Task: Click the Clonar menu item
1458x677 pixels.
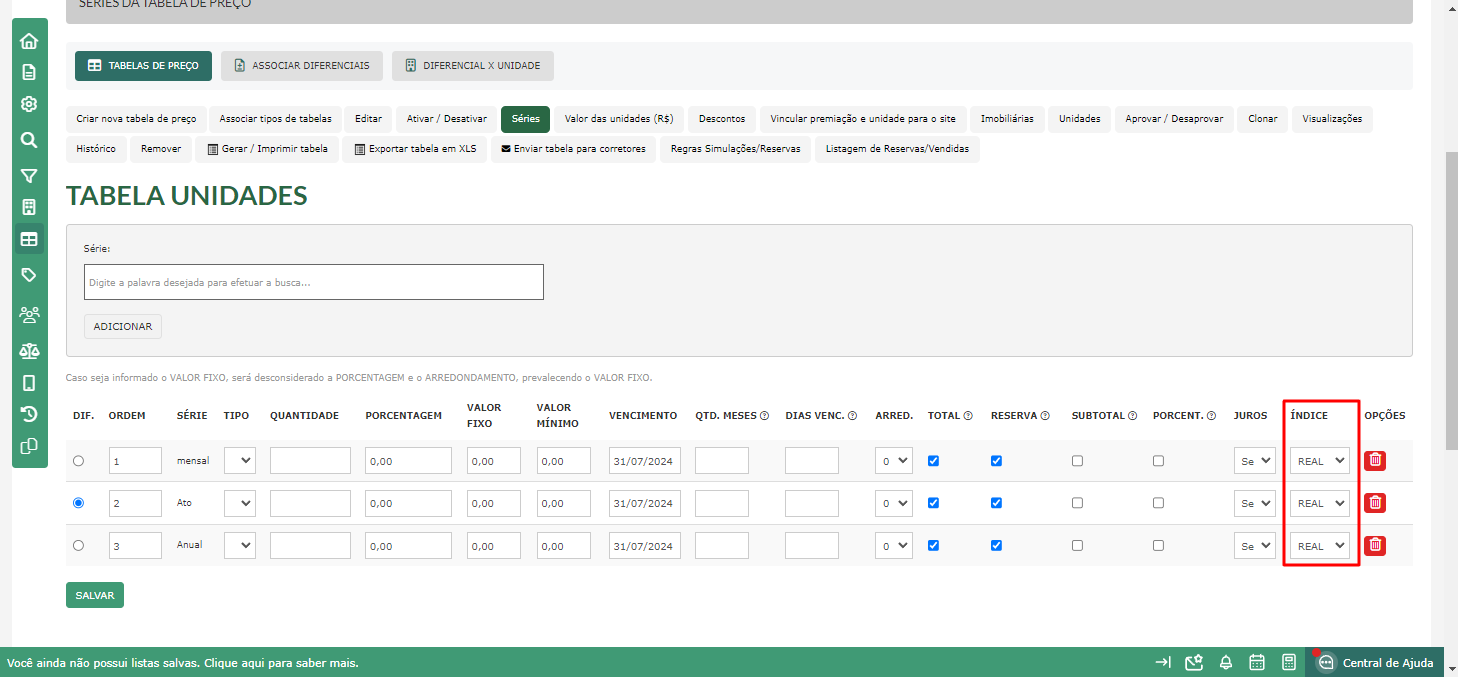Action: click(x=1263, y=119)
